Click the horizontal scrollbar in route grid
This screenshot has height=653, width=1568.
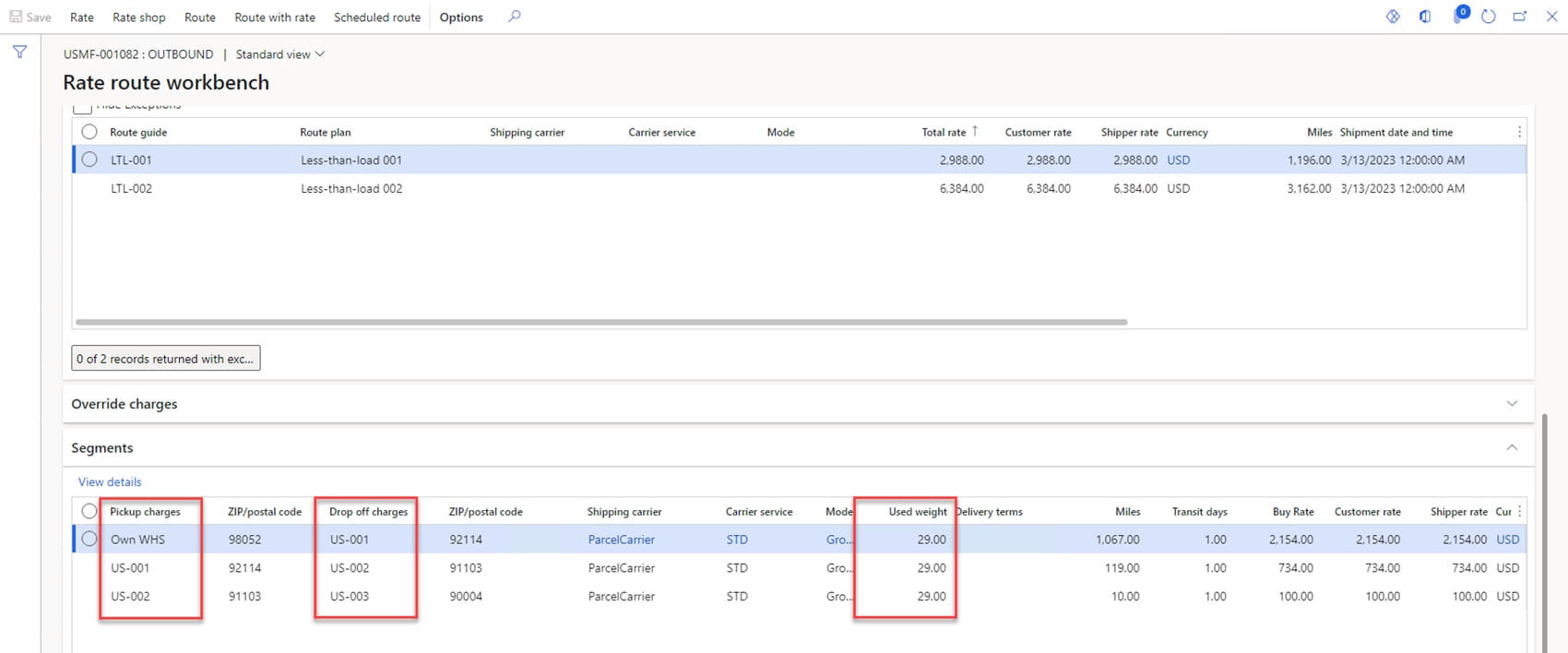600,322
